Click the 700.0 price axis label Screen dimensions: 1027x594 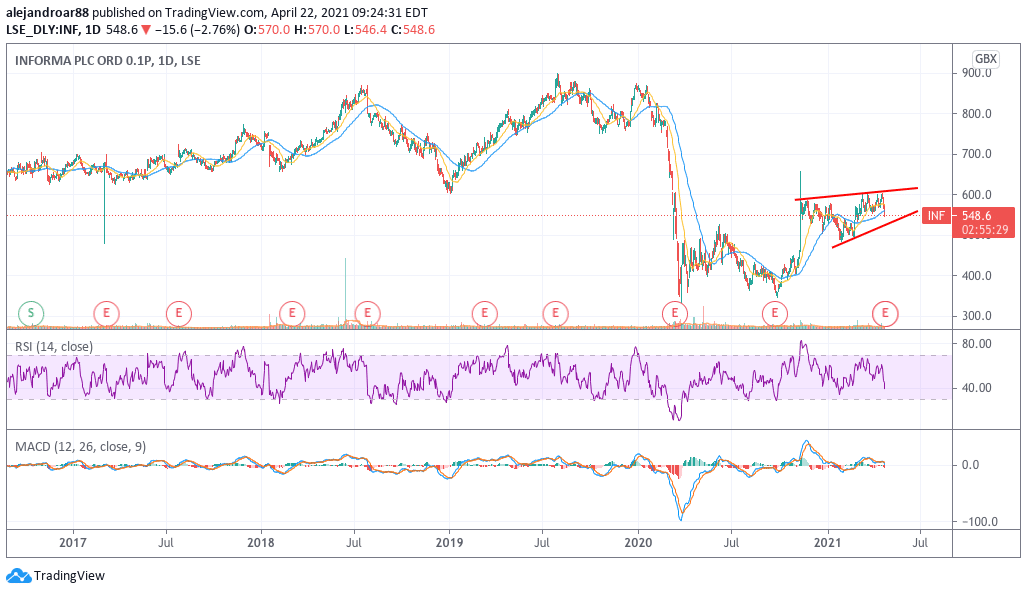[977, 154]
